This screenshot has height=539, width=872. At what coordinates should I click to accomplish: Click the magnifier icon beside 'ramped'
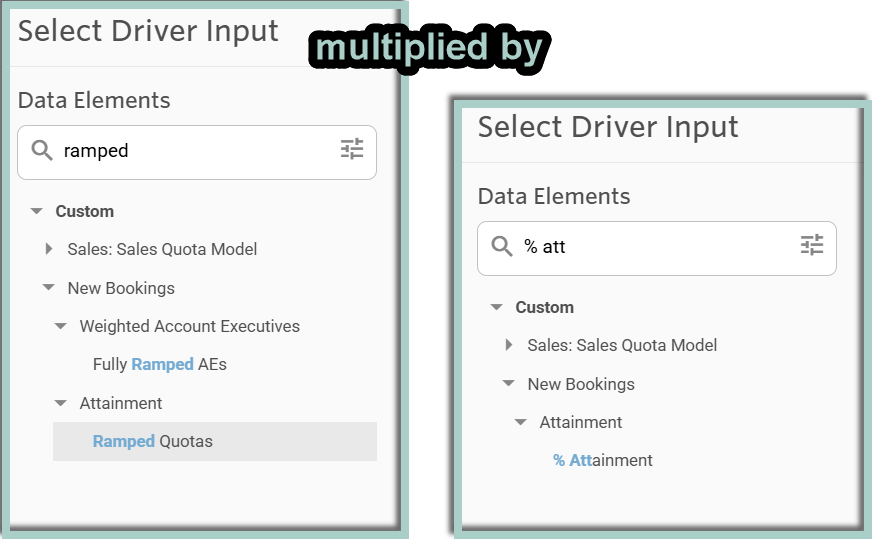pyautogui.click(x=42, y=150)
